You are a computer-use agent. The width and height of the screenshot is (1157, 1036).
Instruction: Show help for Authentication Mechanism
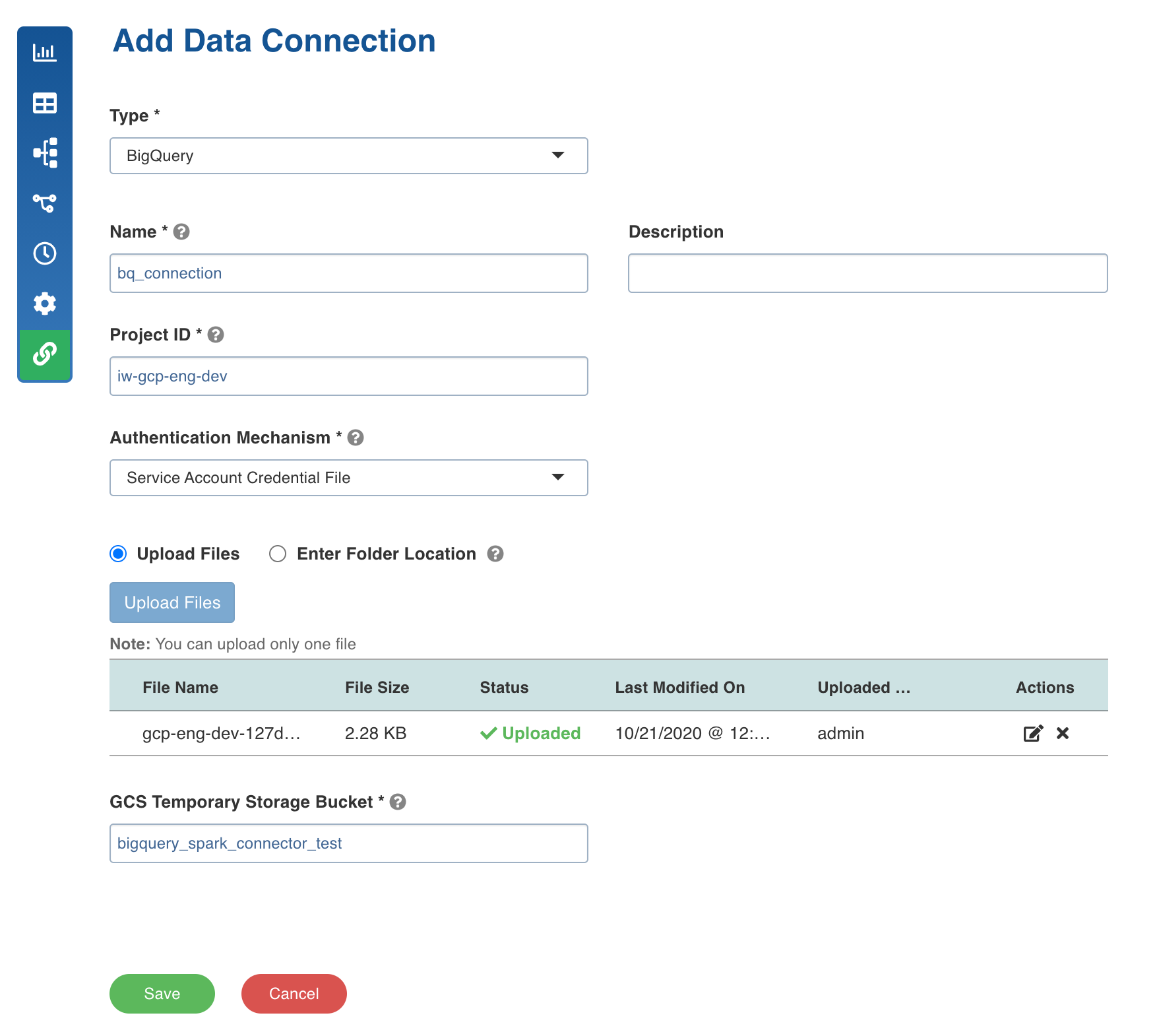coord(356,437)
